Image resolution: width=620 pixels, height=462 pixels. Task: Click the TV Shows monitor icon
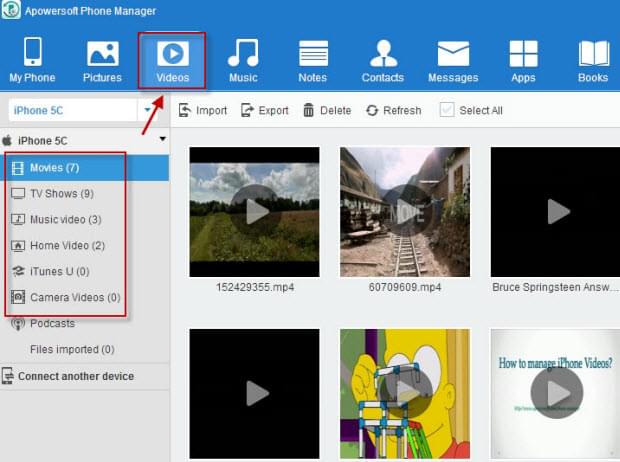pos(18,194)
